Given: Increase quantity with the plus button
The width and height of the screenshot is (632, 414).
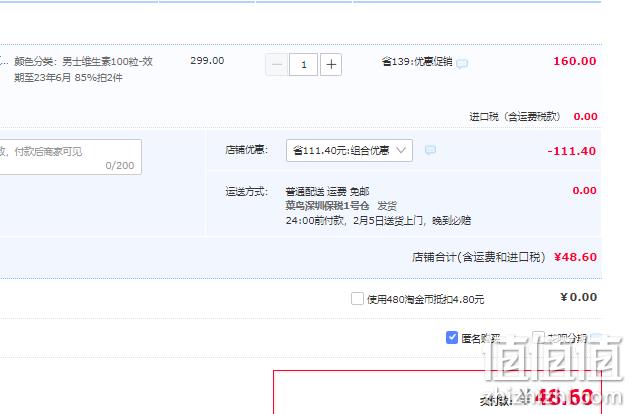Looking at the screenshot, I should [331, 64].
